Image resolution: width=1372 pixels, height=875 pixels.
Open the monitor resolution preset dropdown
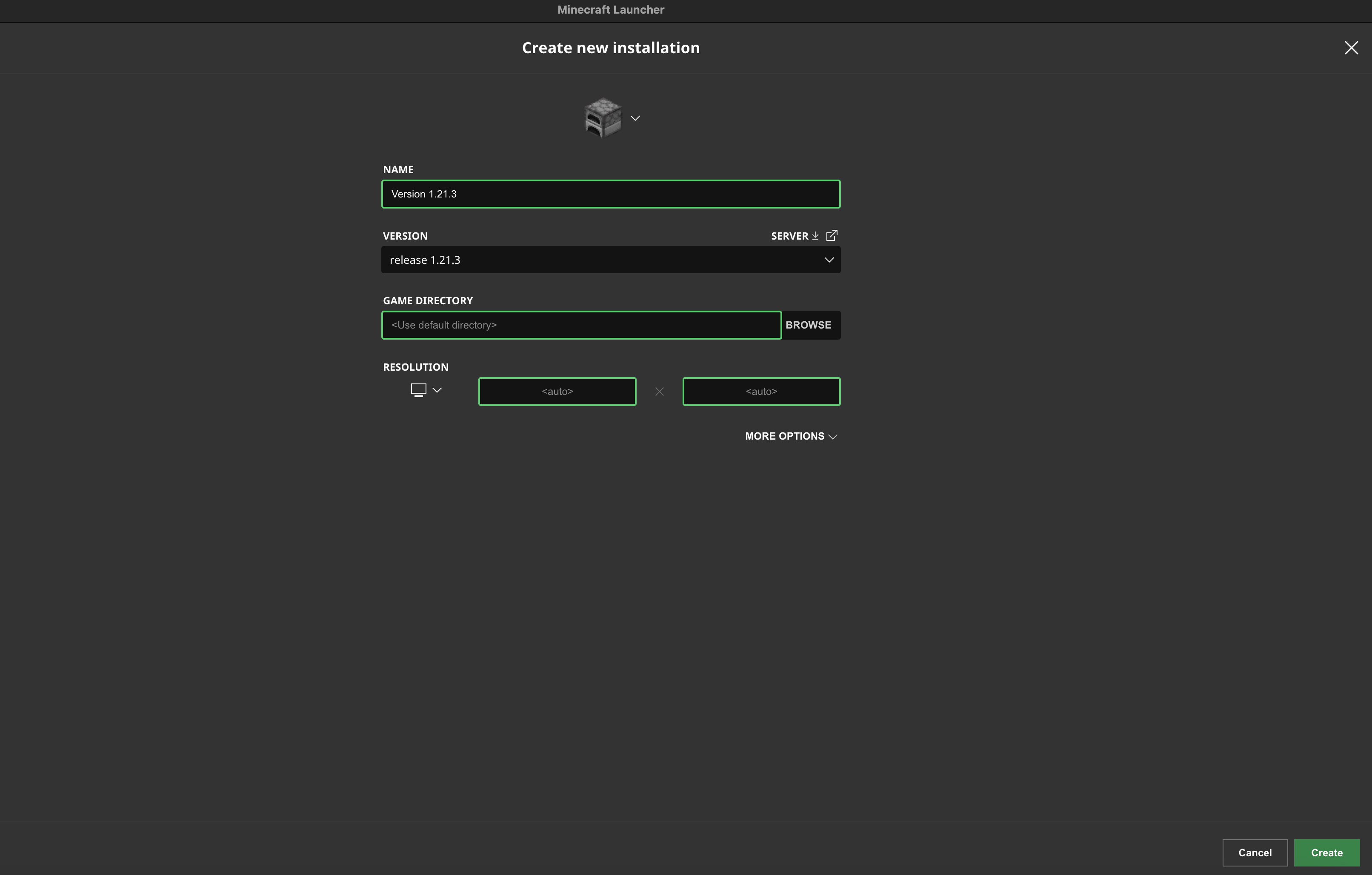(x=426, y=390)
